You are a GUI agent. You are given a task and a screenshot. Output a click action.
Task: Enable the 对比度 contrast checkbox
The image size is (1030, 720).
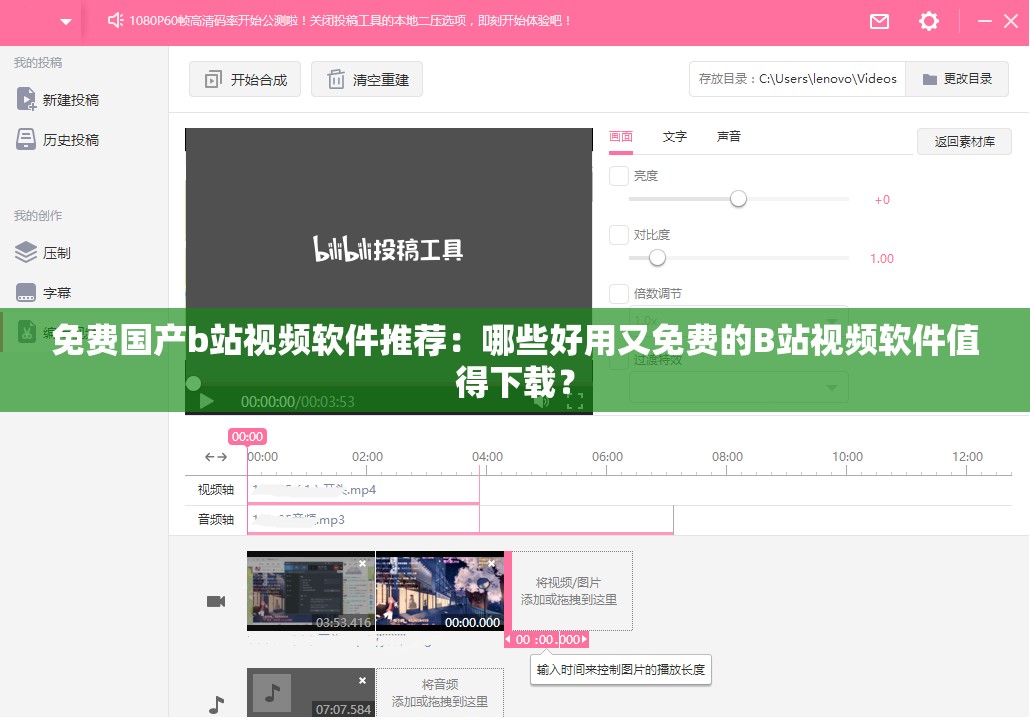[618, 234]
